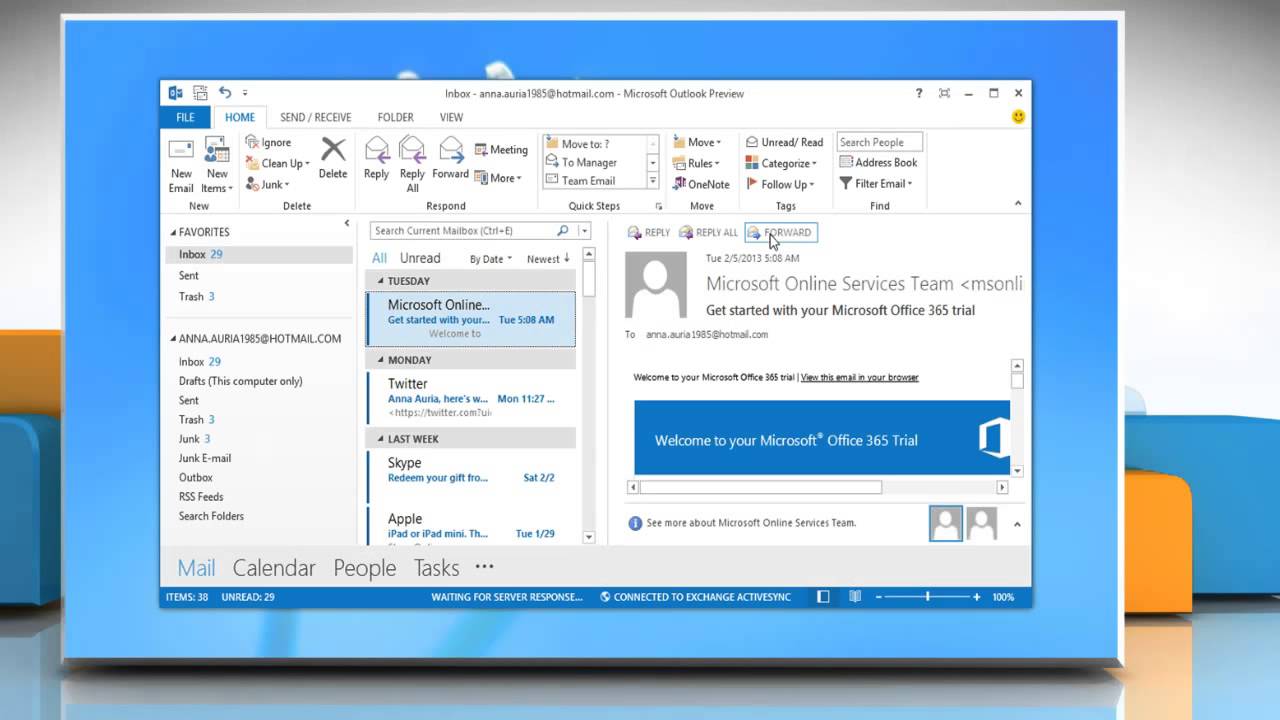Click the inline FORWARD button in reading pane

[x=780, y=232]
